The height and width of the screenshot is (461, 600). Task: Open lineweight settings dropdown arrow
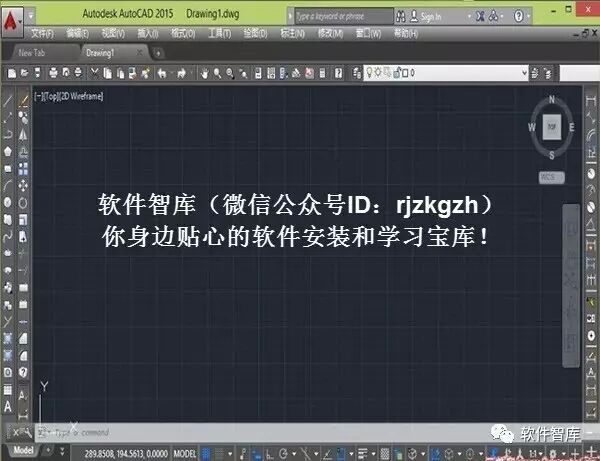[373, 454]
